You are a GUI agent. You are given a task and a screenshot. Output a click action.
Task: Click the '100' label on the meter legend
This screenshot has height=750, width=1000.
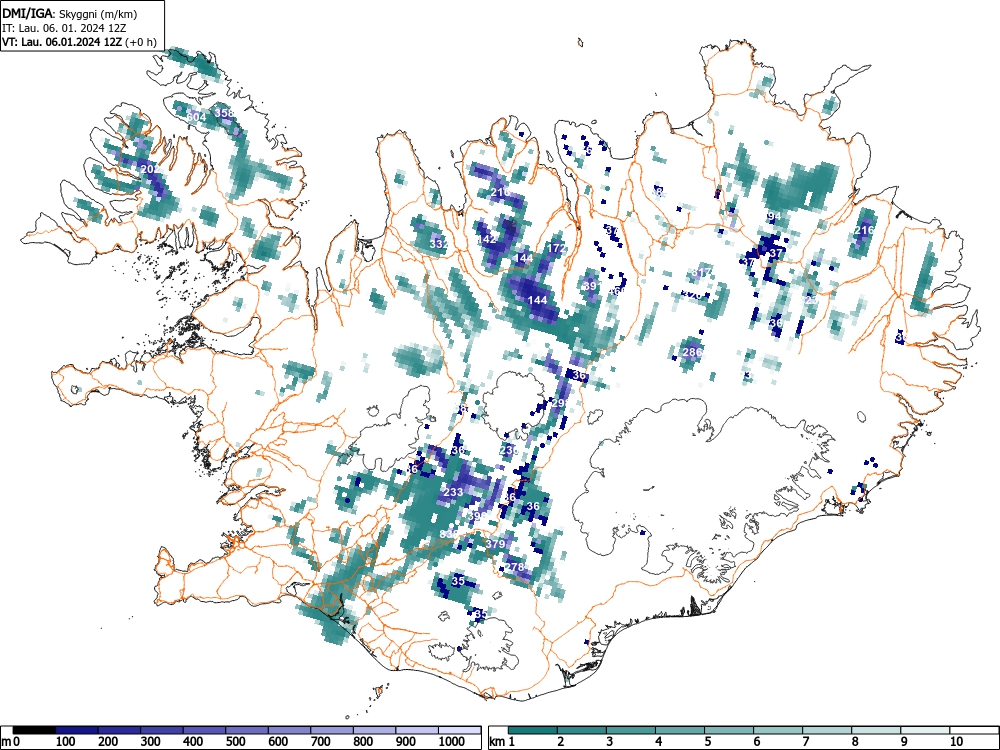66,741
